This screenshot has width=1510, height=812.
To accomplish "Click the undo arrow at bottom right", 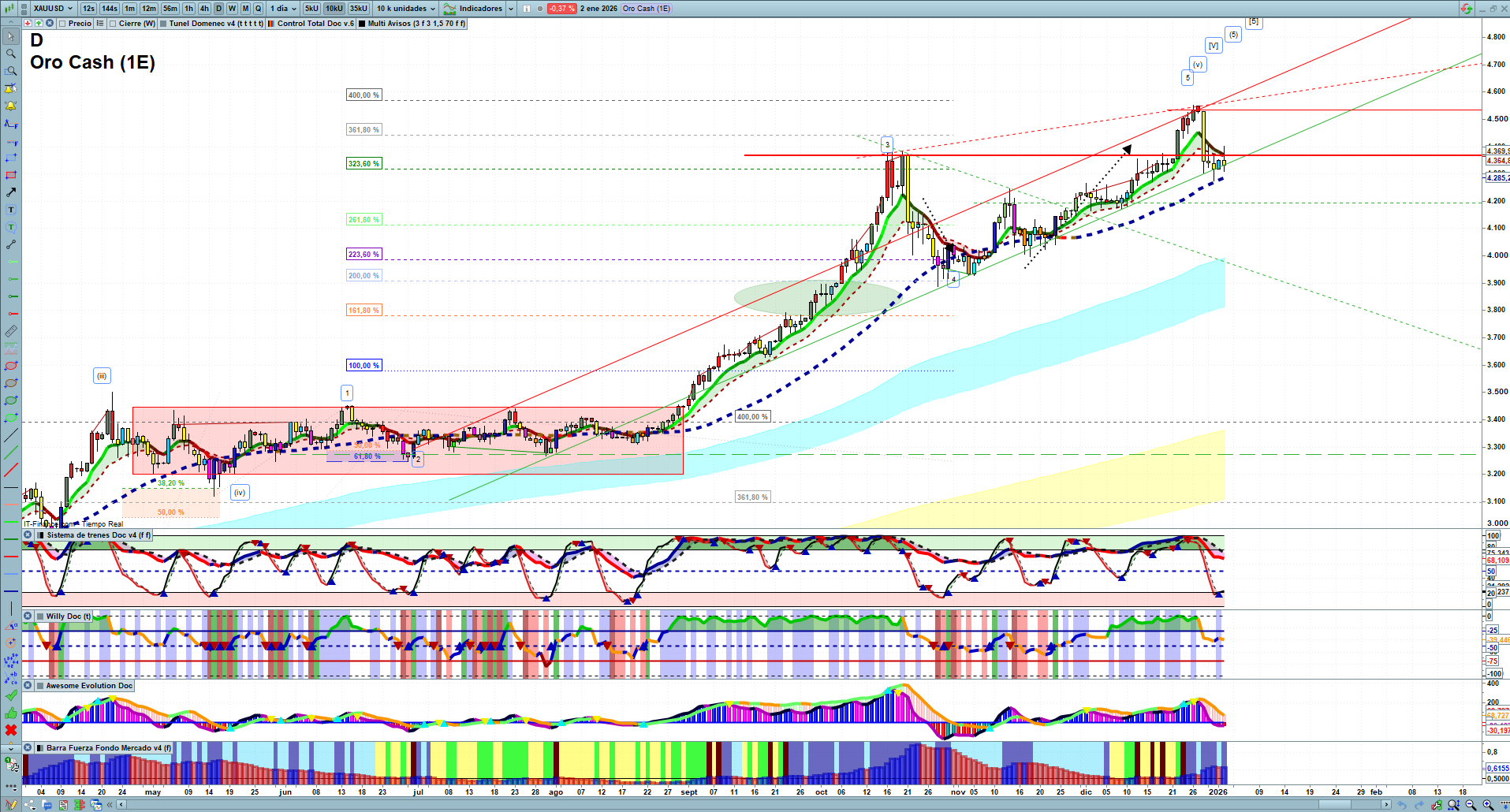I will (1402, 805).
